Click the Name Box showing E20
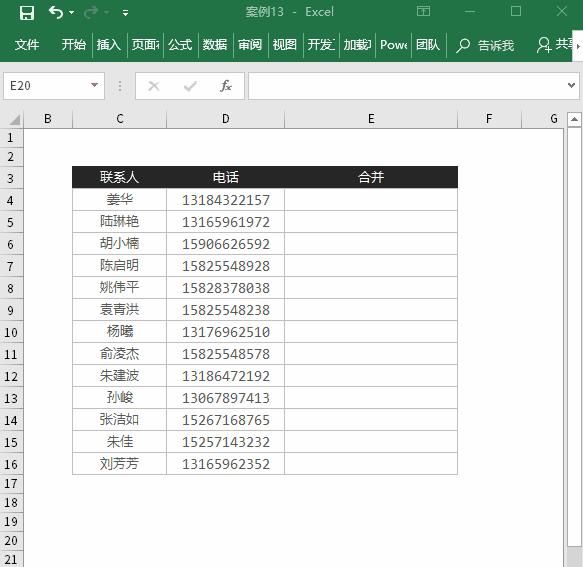 click(x=54, y=86)
